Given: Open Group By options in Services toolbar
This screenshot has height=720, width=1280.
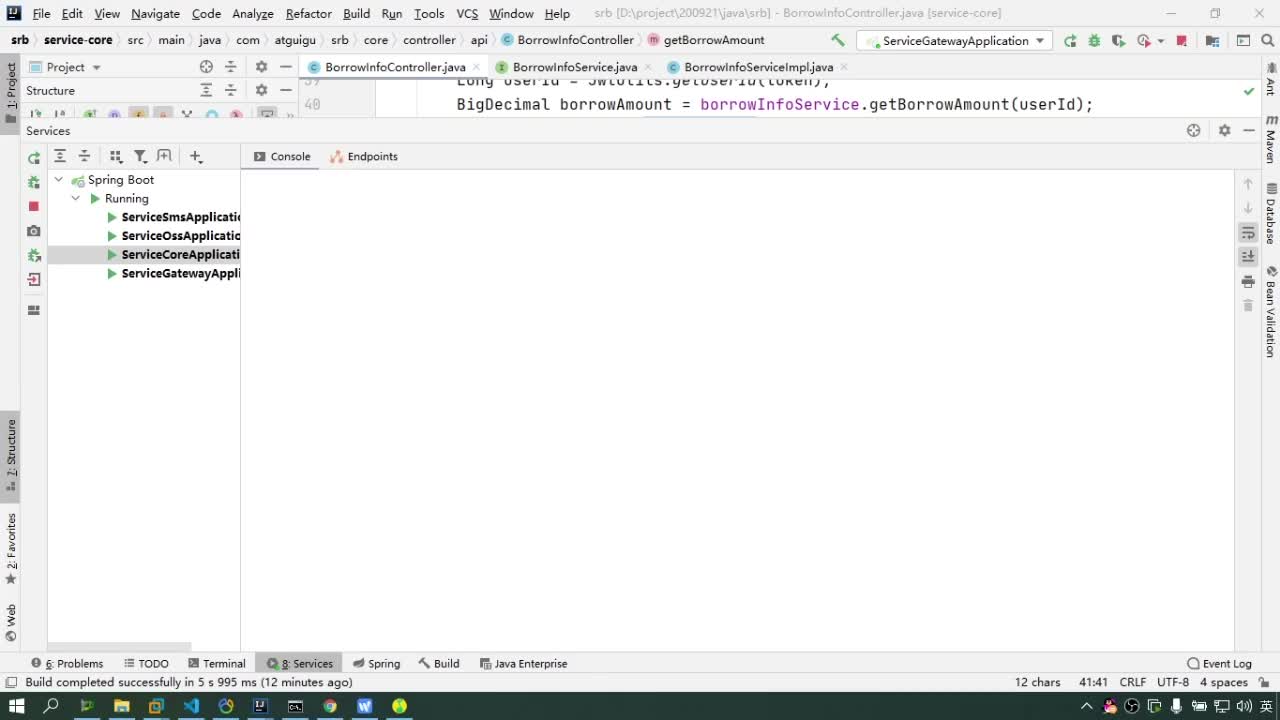Looking at the screenshot, I should pos(115,156).
